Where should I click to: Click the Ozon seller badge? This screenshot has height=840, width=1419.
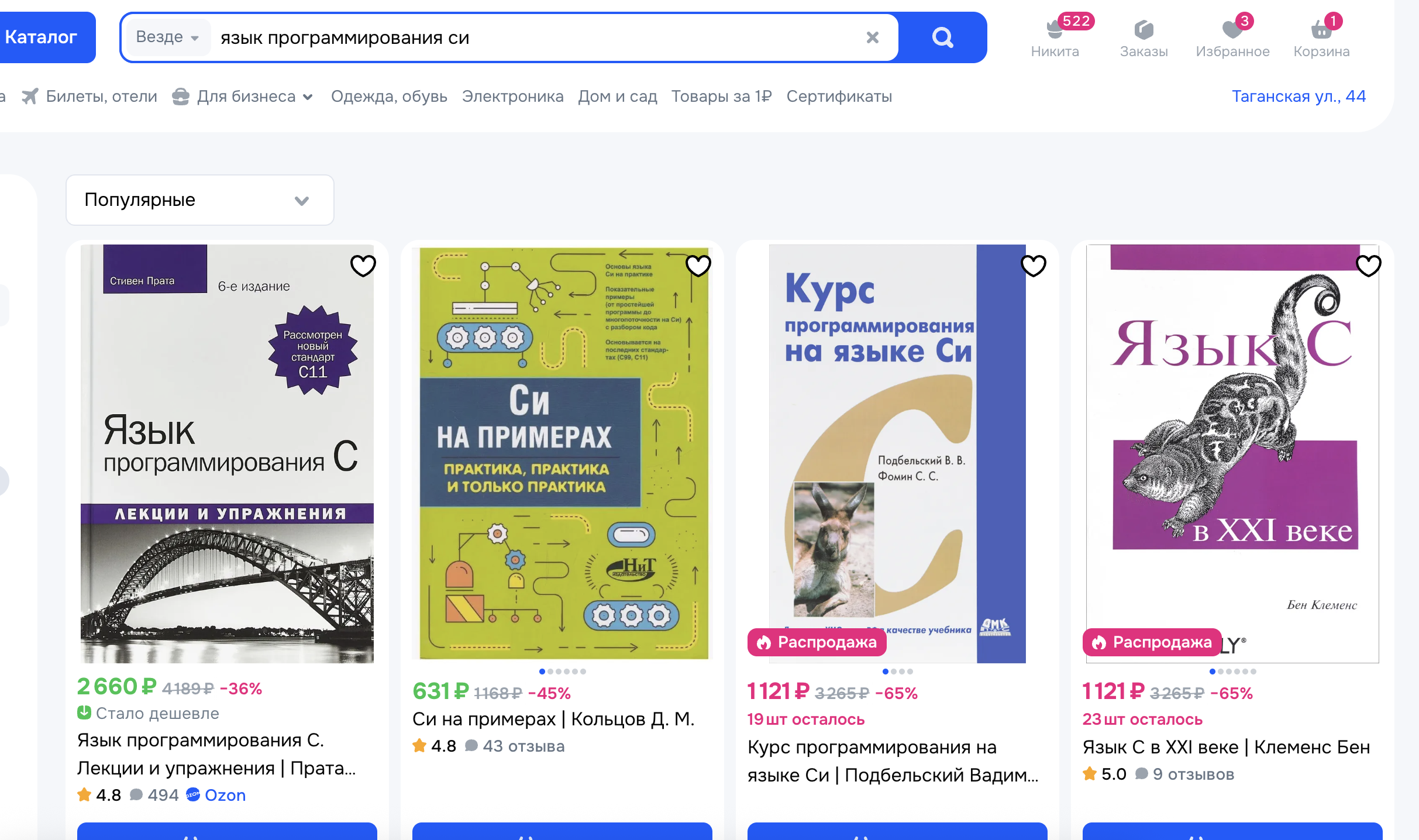(216, 796)
